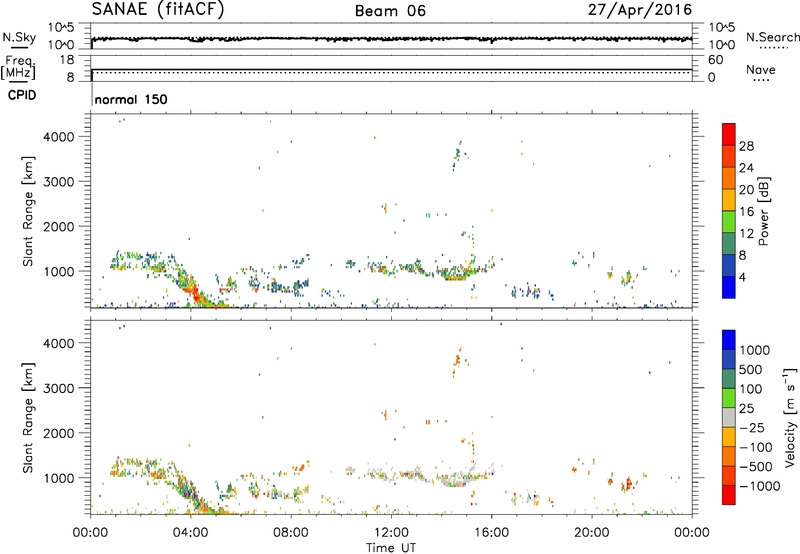This screenshot has height=554, width=800.
Task: Click the date 27/Apr/2016
Action: pos(640,10)
